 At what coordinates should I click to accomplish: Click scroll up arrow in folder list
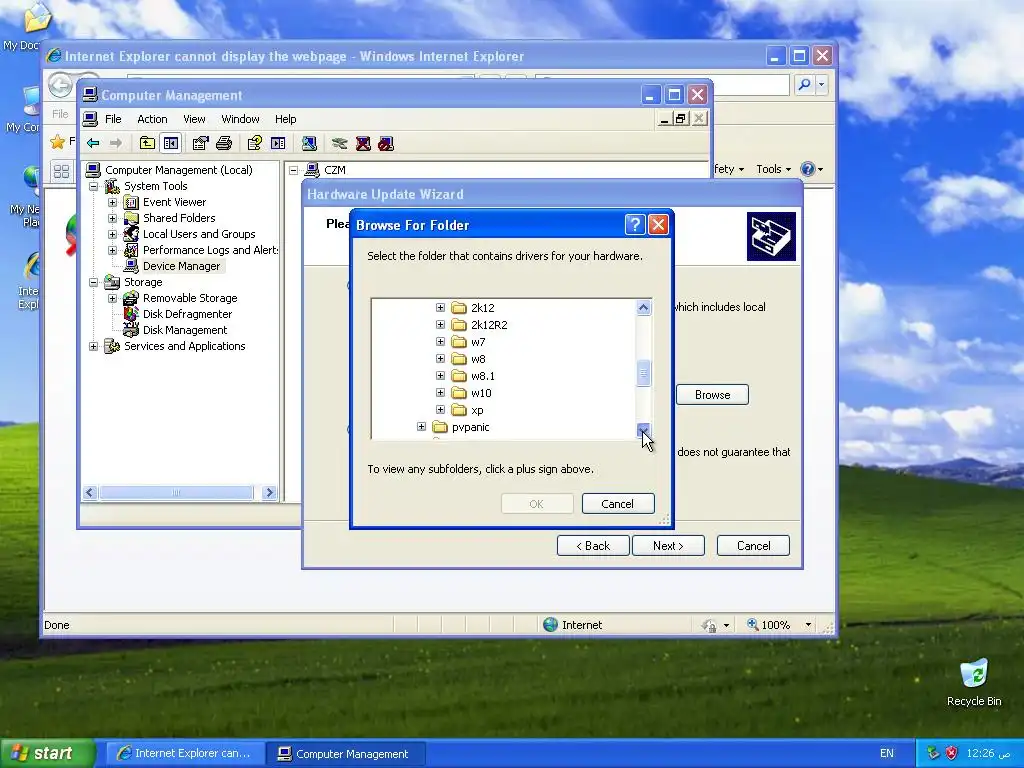643,308
